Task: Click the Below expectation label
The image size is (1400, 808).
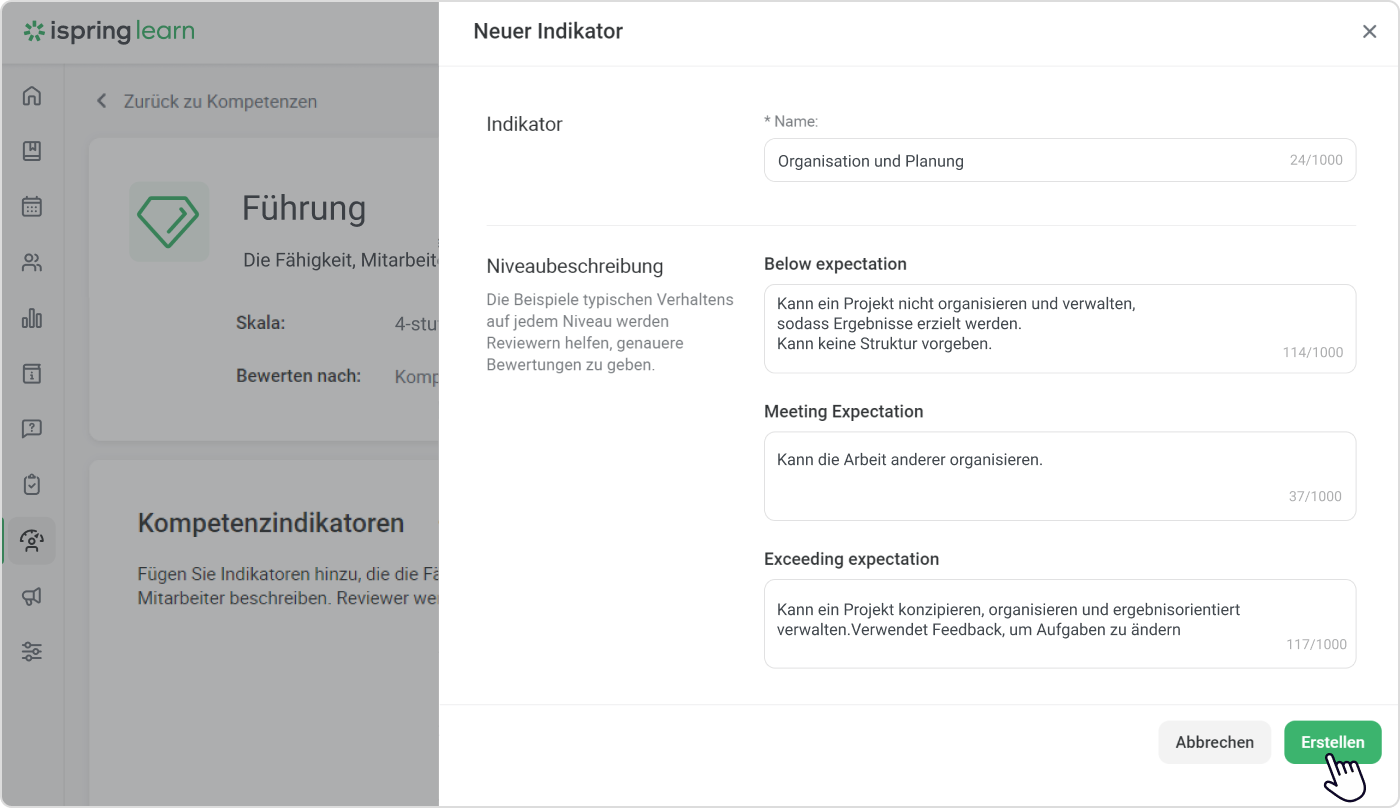Action: (x=835, y=264)
